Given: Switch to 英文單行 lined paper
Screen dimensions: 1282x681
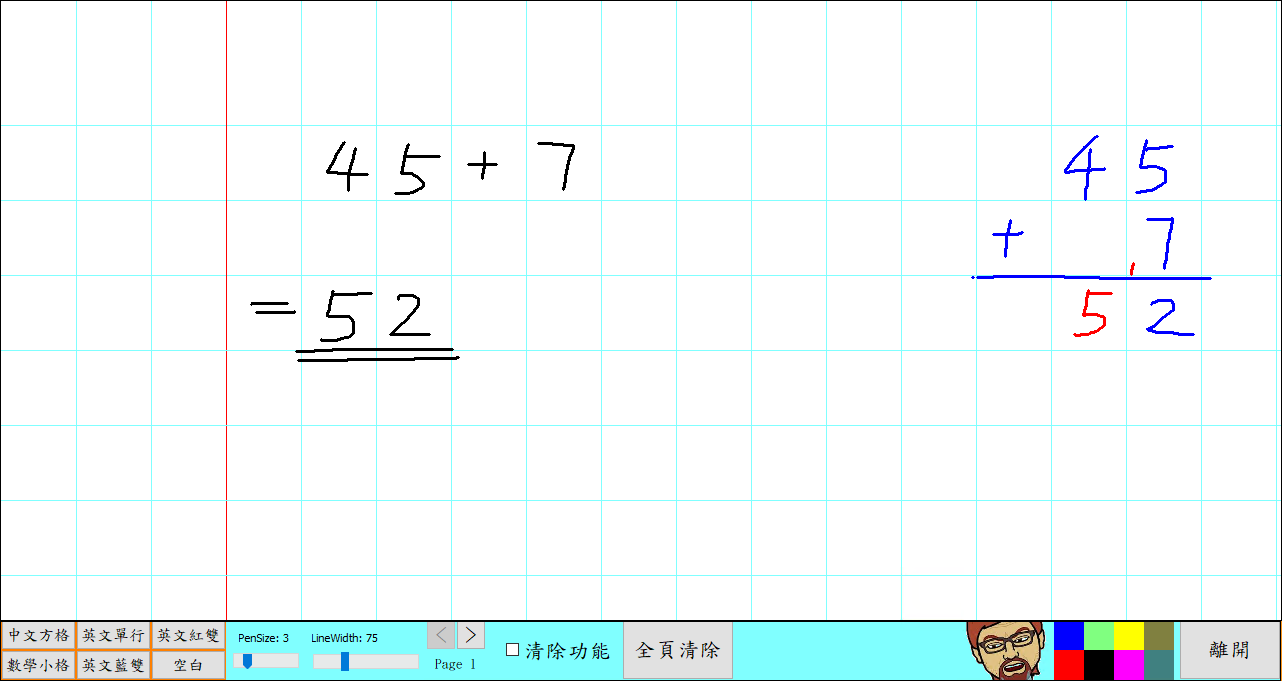Looking at the screenshot, I should point(111,634).
